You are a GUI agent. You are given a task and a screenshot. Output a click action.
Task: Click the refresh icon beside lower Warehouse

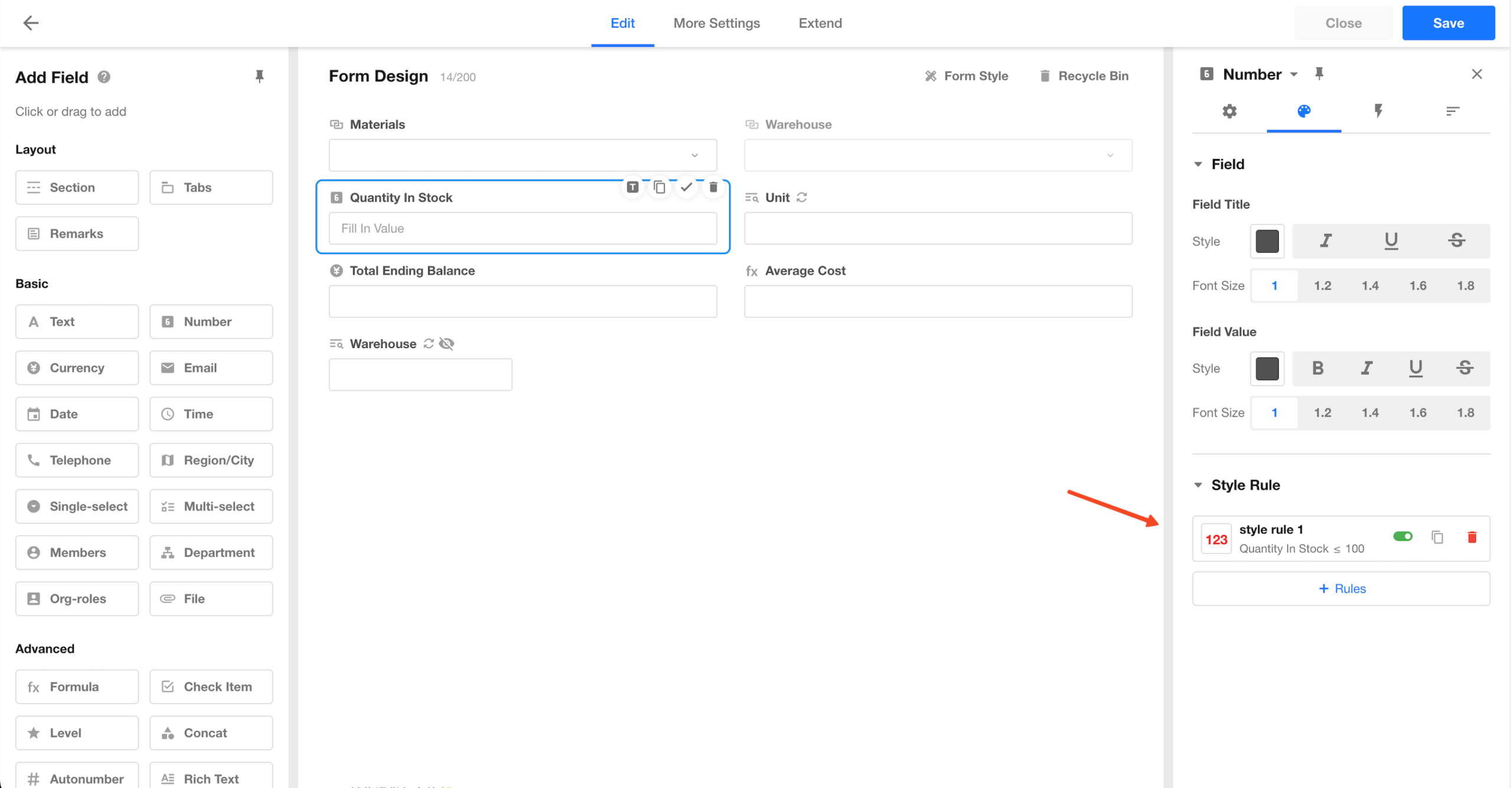tap(429, 344)
